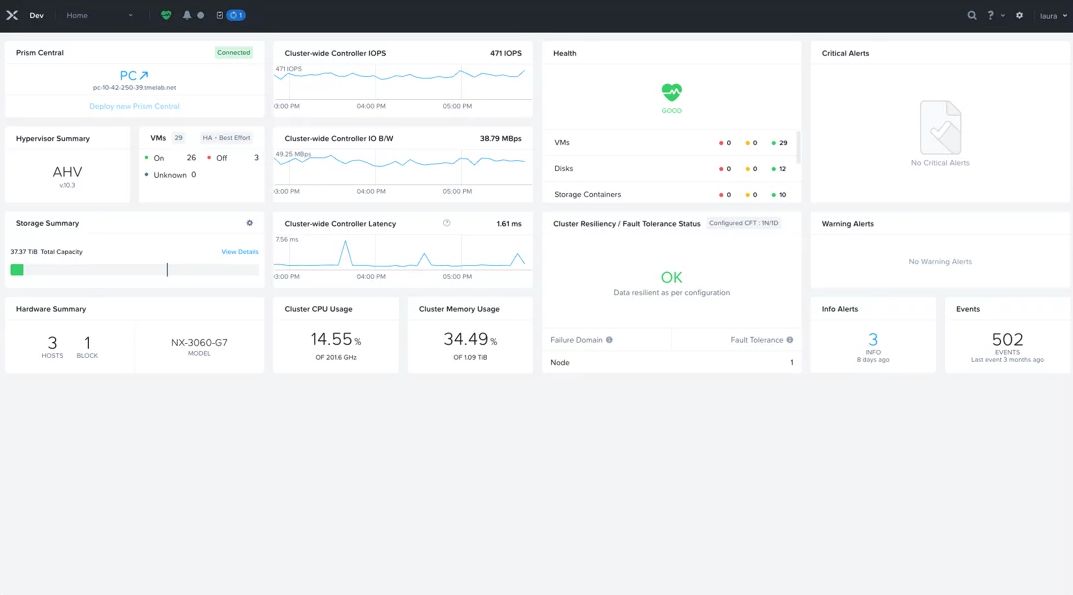Click View Details in Storage Summary
The width and height of the screenshot is (1073, 595).
[x=240, y=252]
